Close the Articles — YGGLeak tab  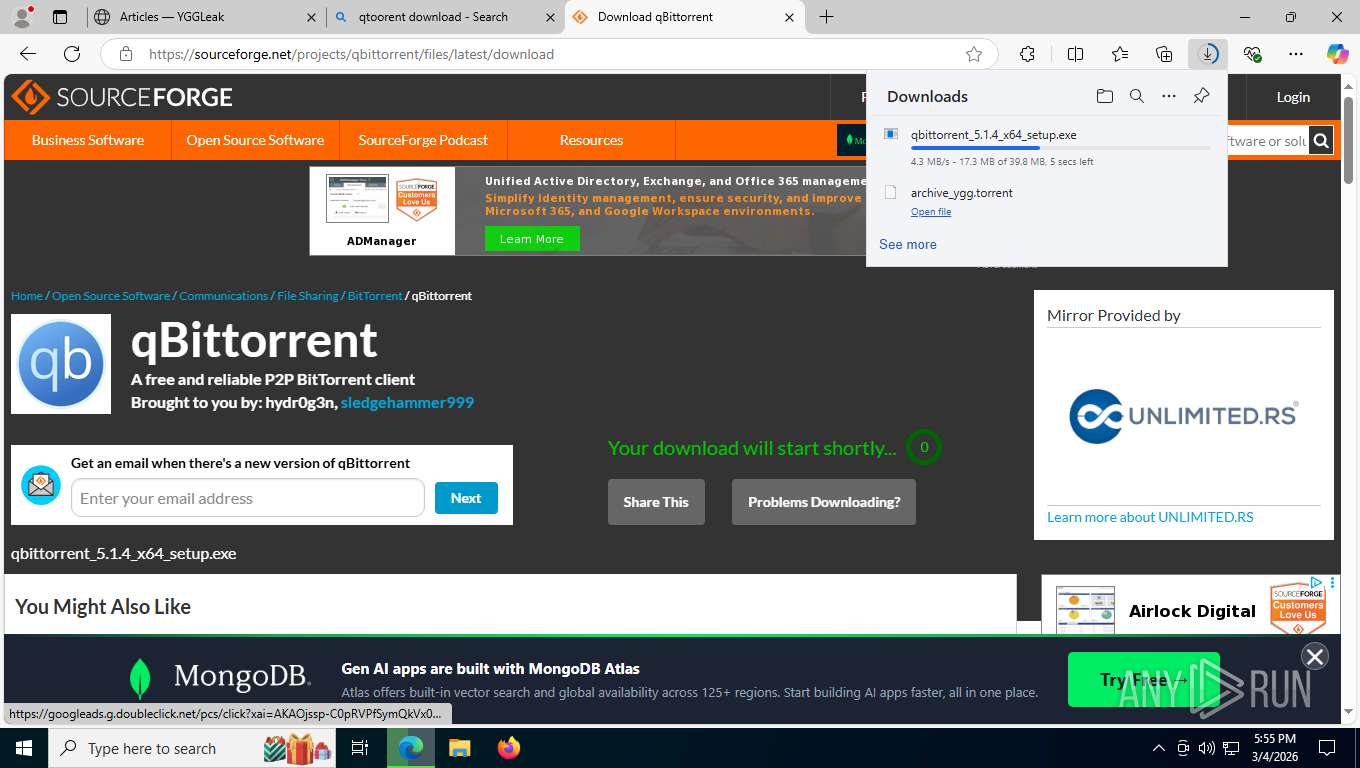[310, 17]
